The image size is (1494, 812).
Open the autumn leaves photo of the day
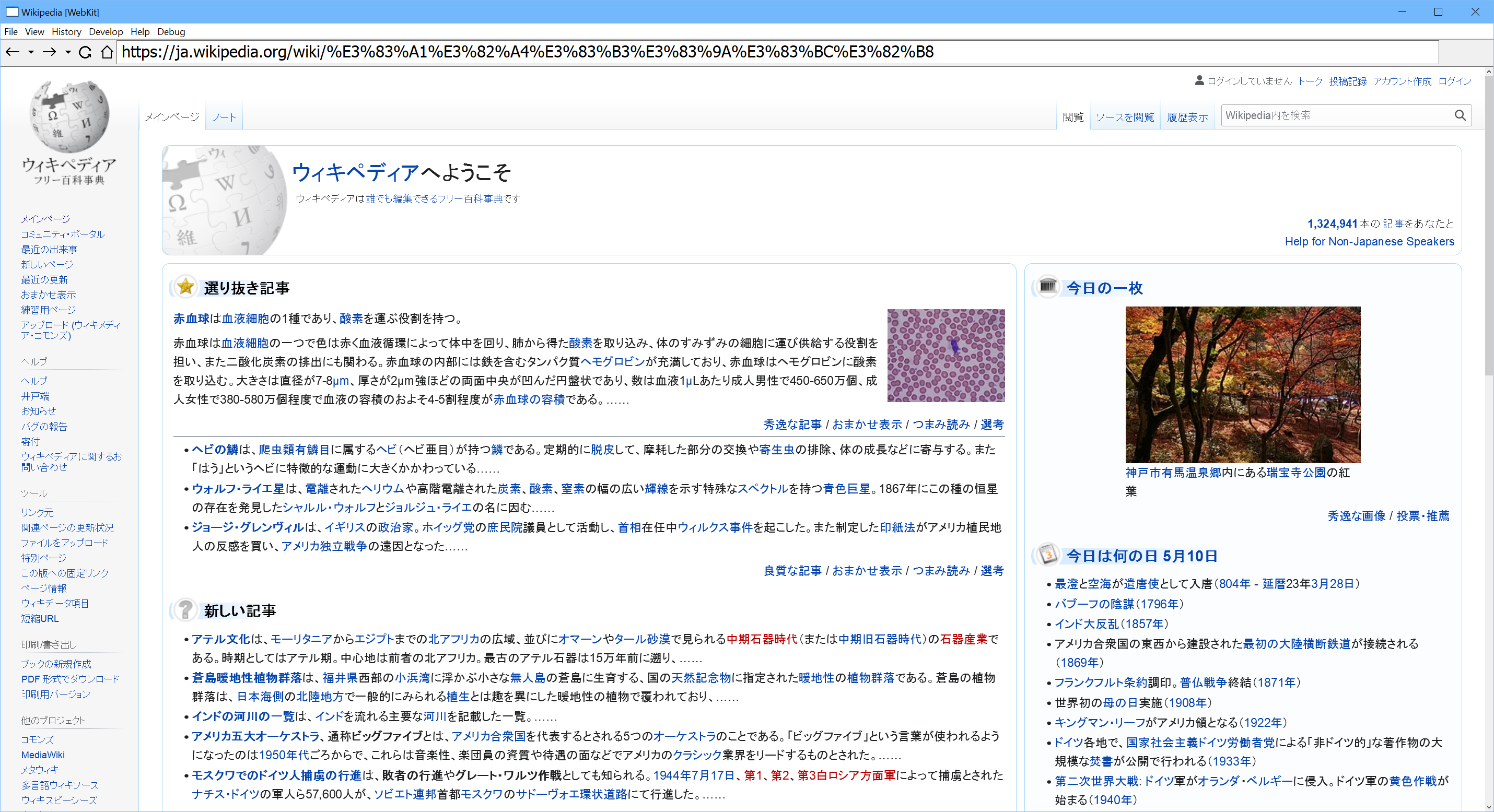pos(1243,384)
